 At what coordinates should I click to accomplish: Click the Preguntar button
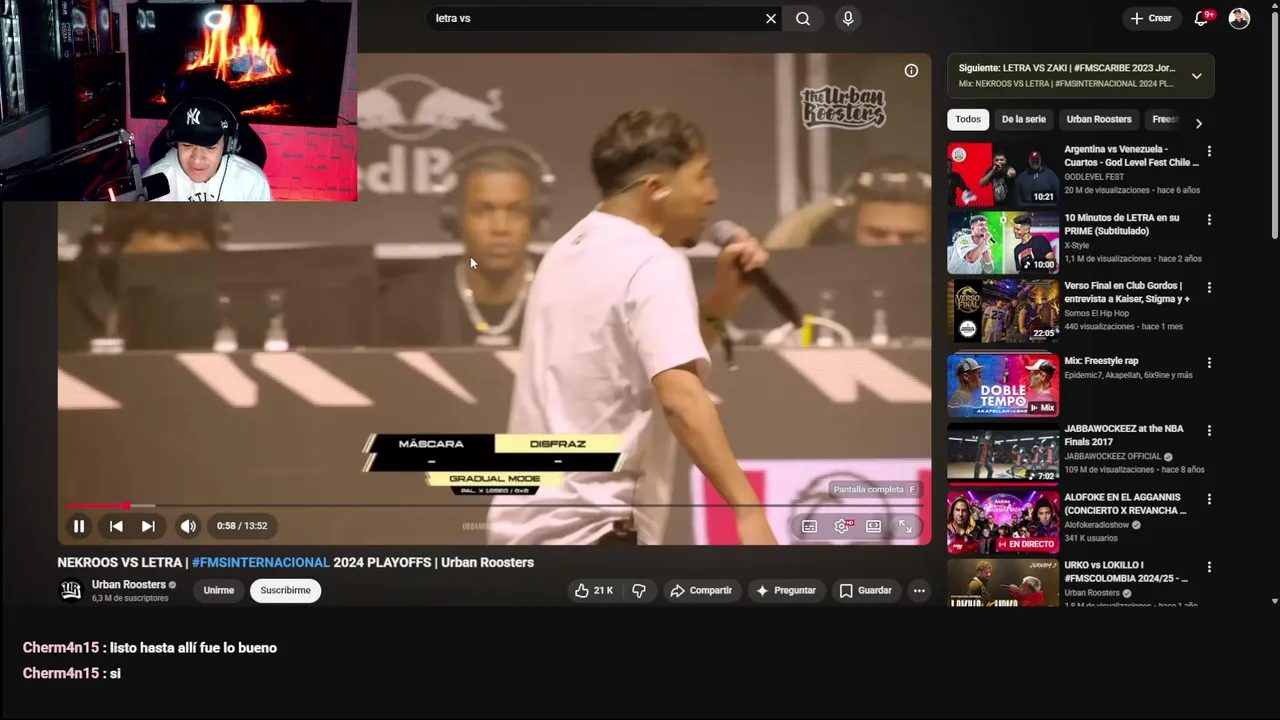point(785,591)
